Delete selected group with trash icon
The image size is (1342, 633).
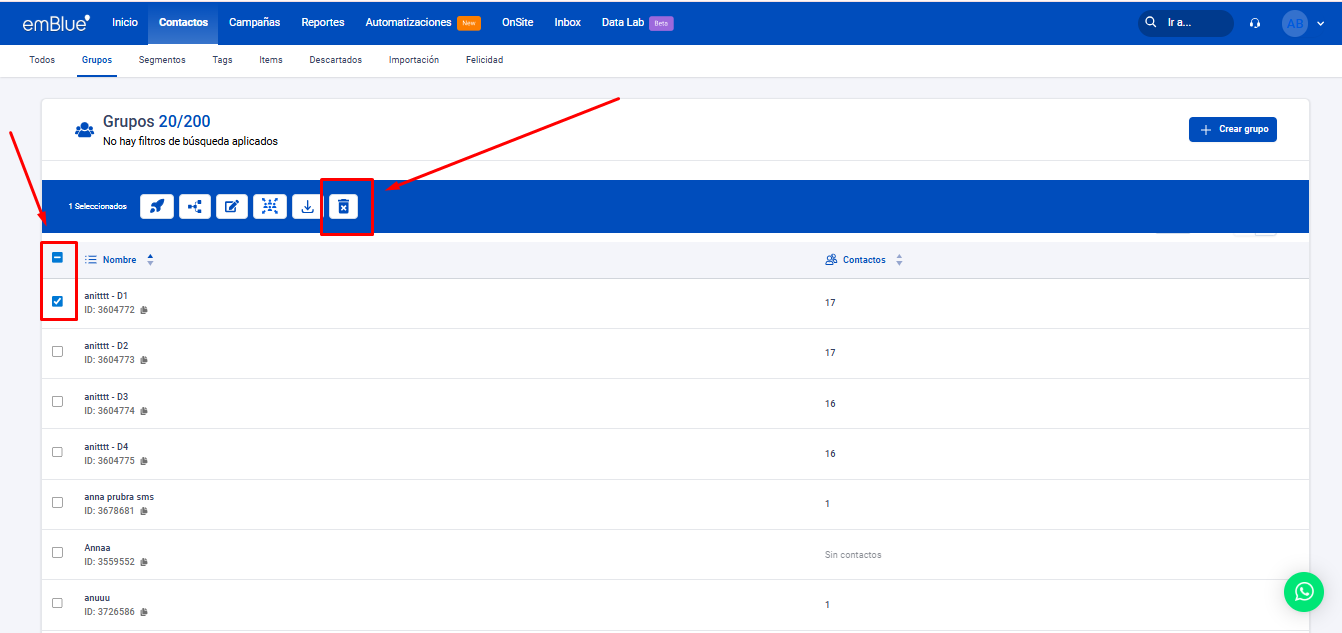[343, 206]
